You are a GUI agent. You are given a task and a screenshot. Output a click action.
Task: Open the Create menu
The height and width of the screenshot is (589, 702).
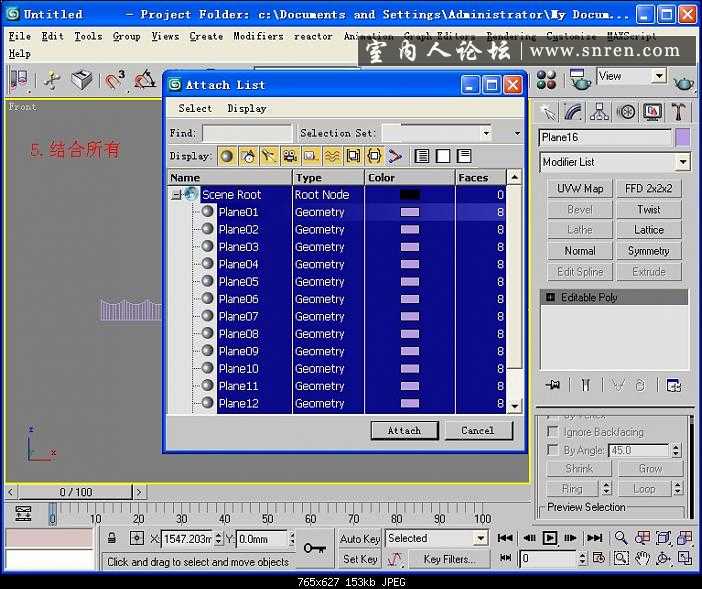(206, 36)
